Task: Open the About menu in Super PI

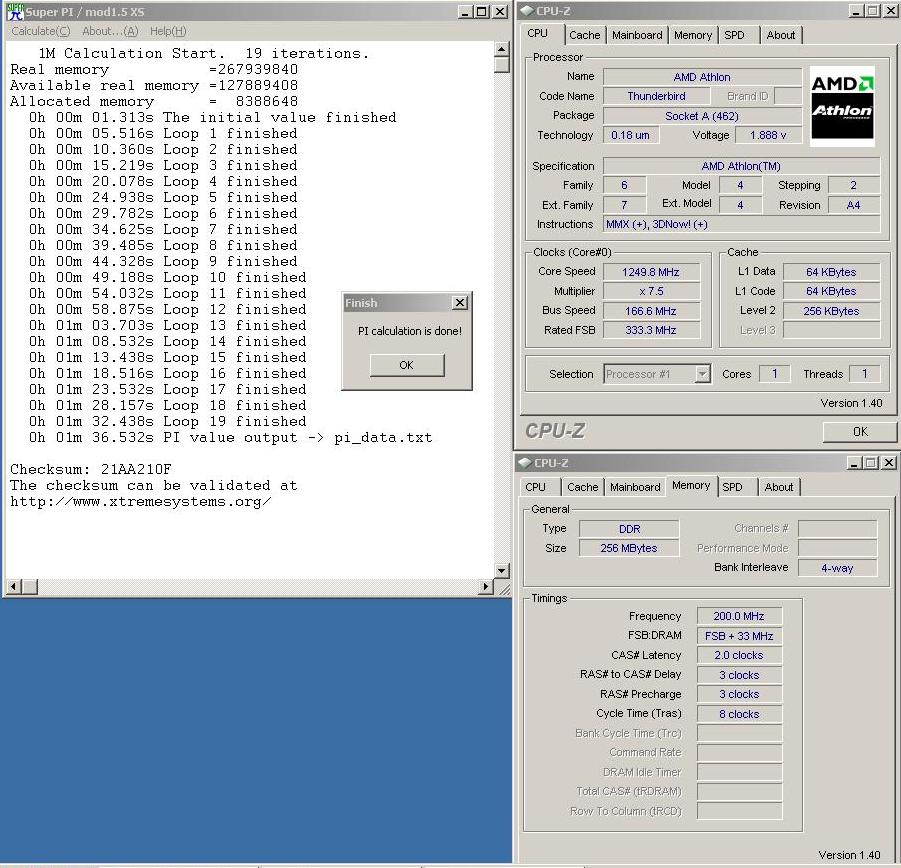Action: pos(110,32)
